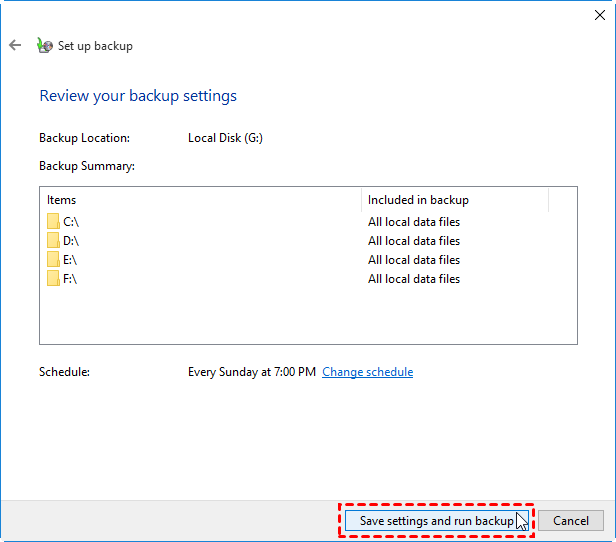
Task: Close the backup dialog window
Action: 600,15
